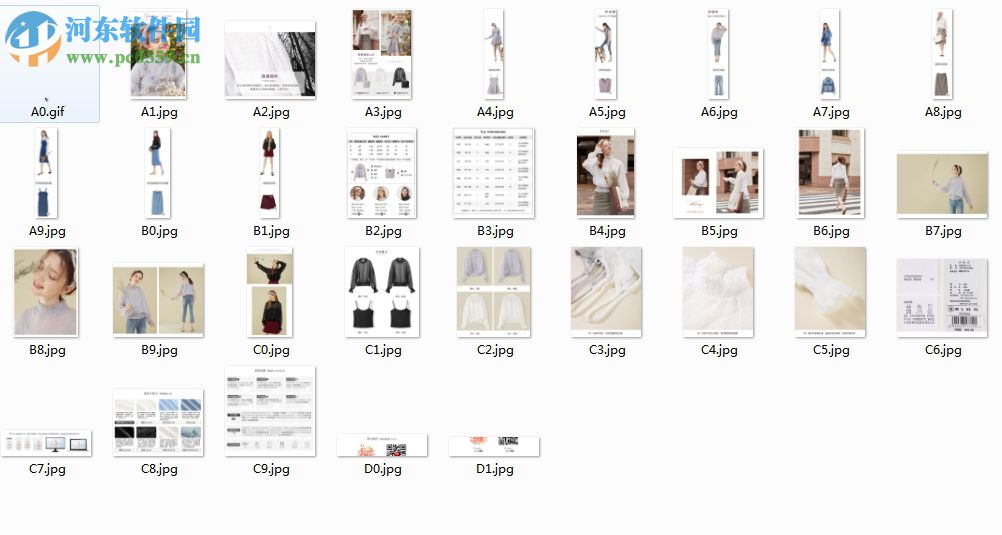Viewport: 1002px width, 535px height.
Task: Click the B4.jpg file name text
Action: tap(607, 231)
